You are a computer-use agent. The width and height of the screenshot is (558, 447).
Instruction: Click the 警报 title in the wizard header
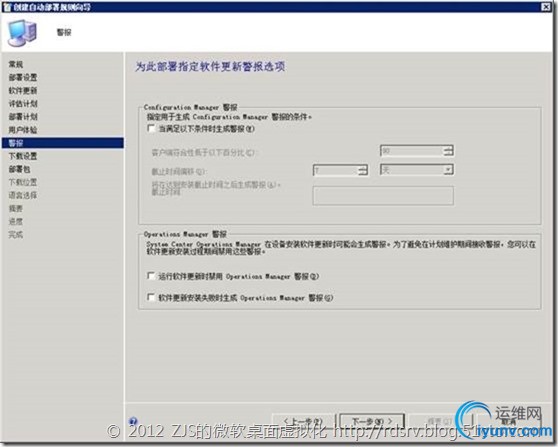click(64, 32)
